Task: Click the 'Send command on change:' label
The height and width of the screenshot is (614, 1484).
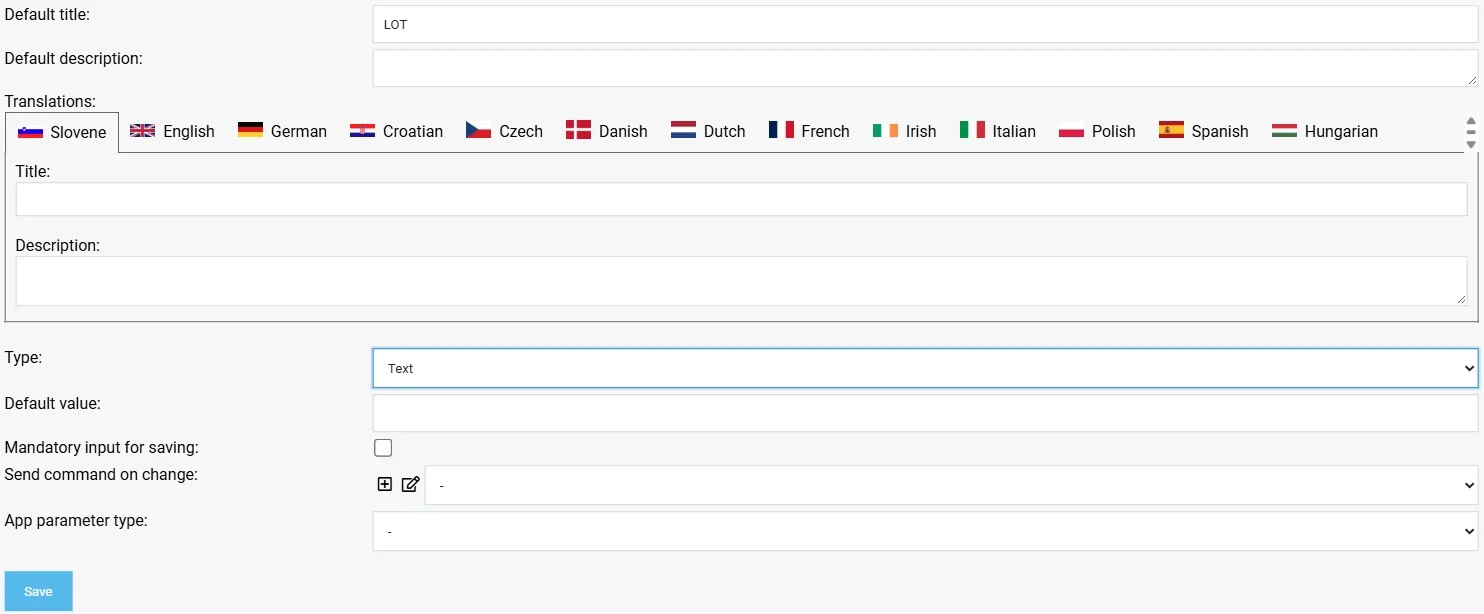Action: pos(101,474)
